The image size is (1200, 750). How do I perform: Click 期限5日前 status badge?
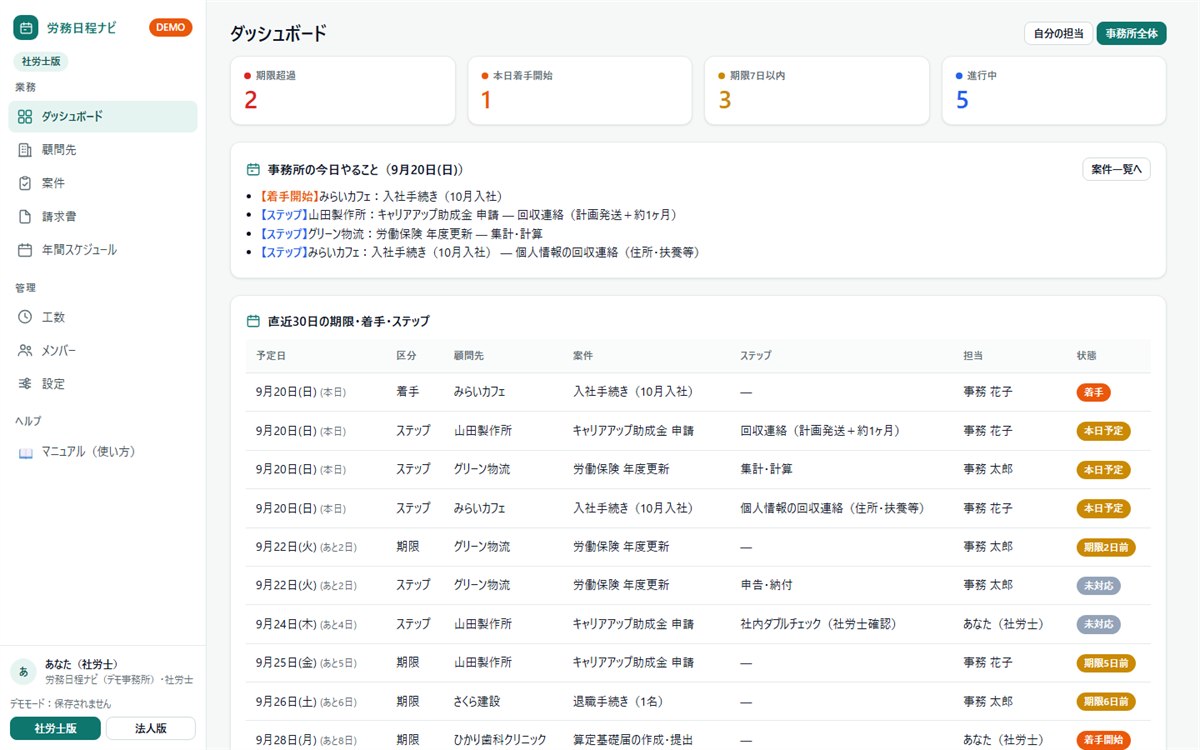tap(1106, 663)
